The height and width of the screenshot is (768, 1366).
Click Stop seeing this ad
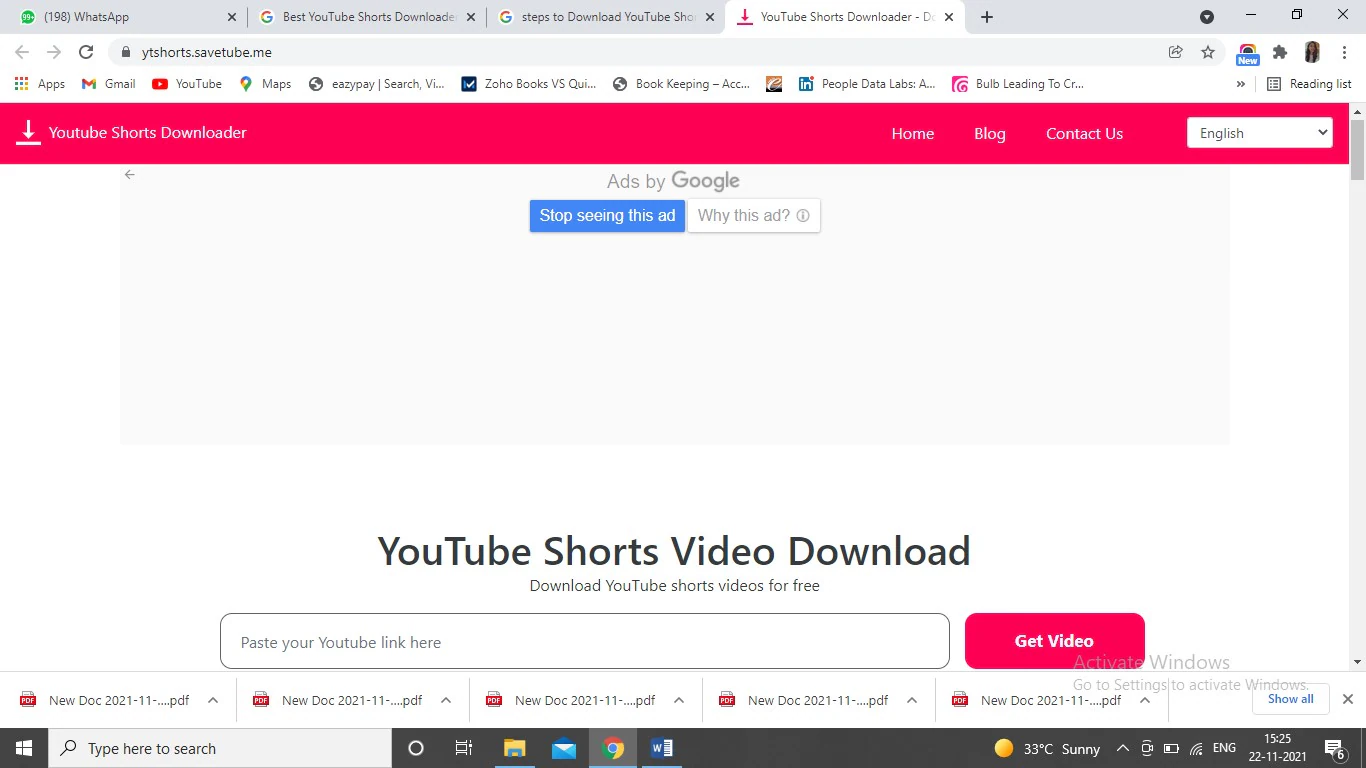(607, 216)
